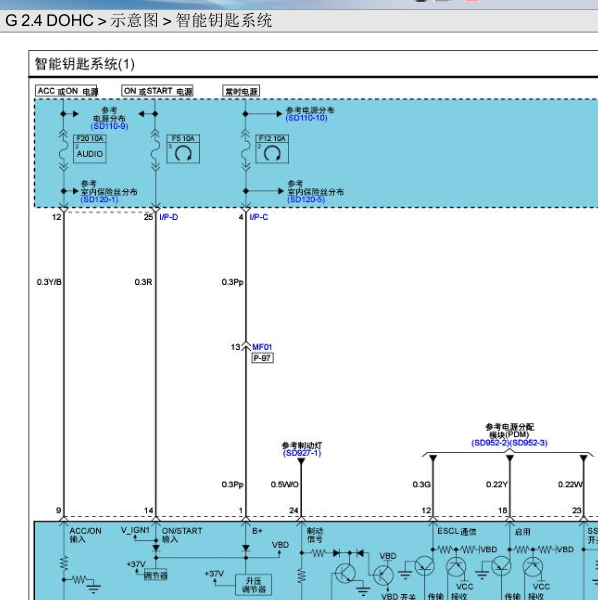Select the F20 10A AUDIO fuse box
Image resolution: width=598 pixels, height=600 pixels.
(x=90, y=148)
